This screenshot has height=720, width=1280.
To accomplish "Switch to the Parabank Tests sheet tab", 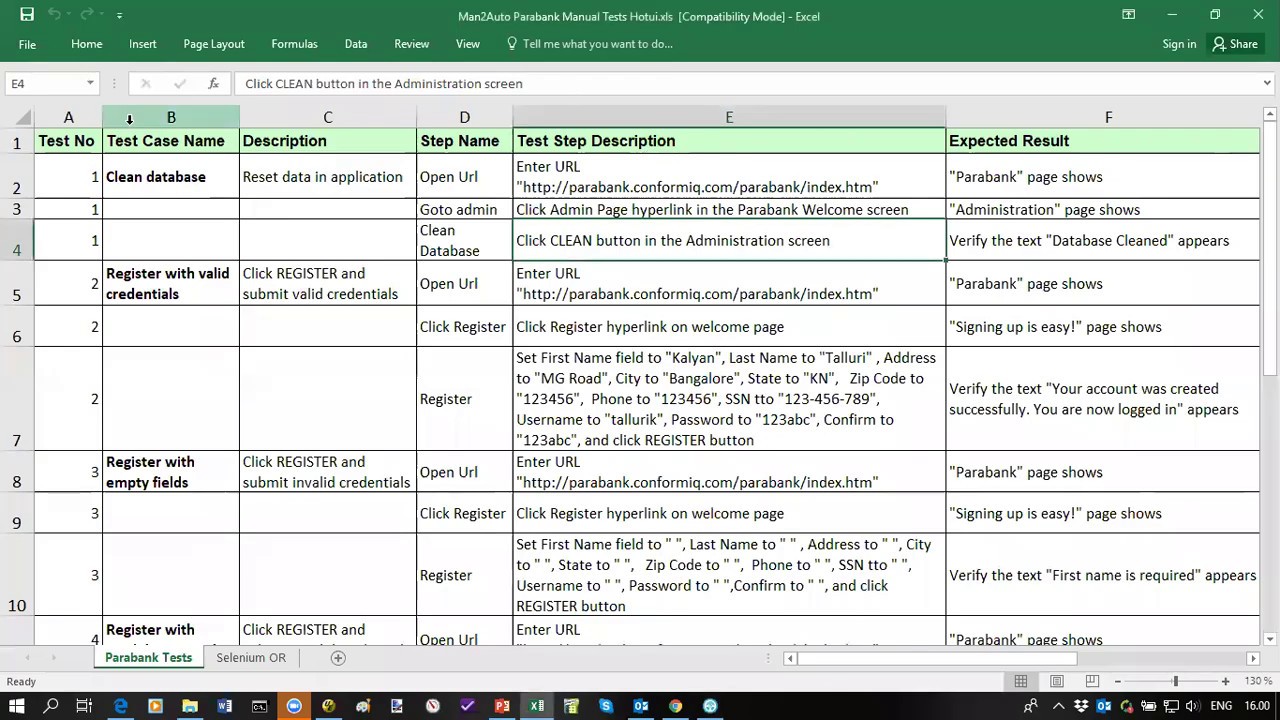I will (x=148, y=658).
